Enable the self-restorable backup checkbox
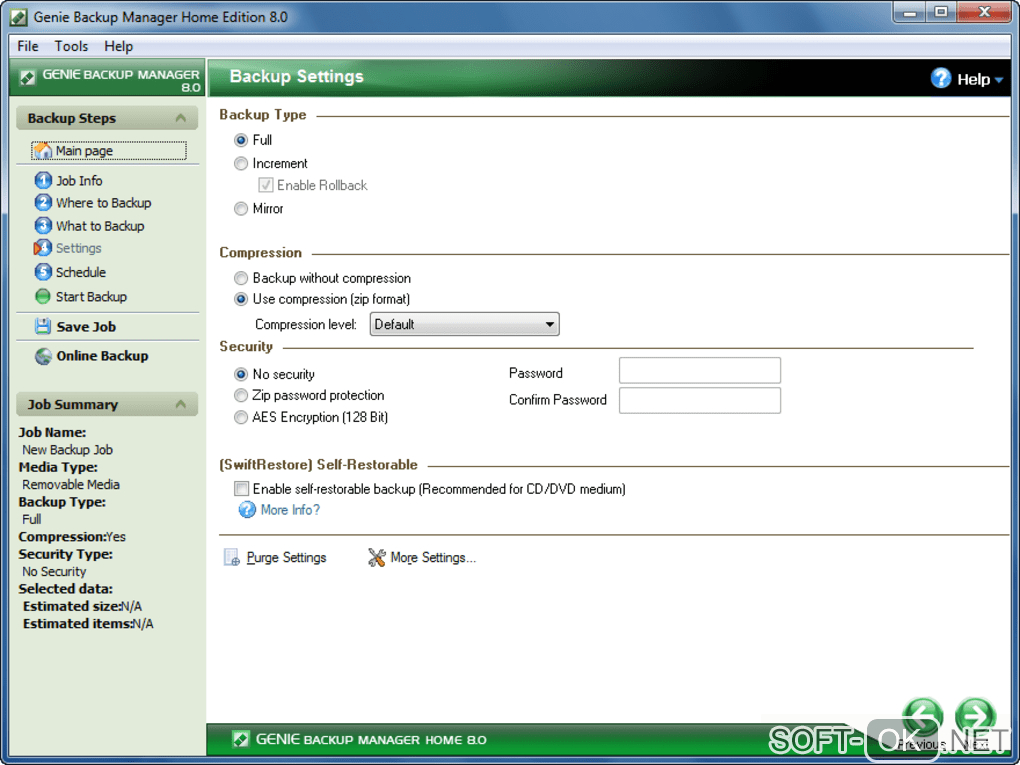The image size is (1020, 765). click(x=241, y=489)
